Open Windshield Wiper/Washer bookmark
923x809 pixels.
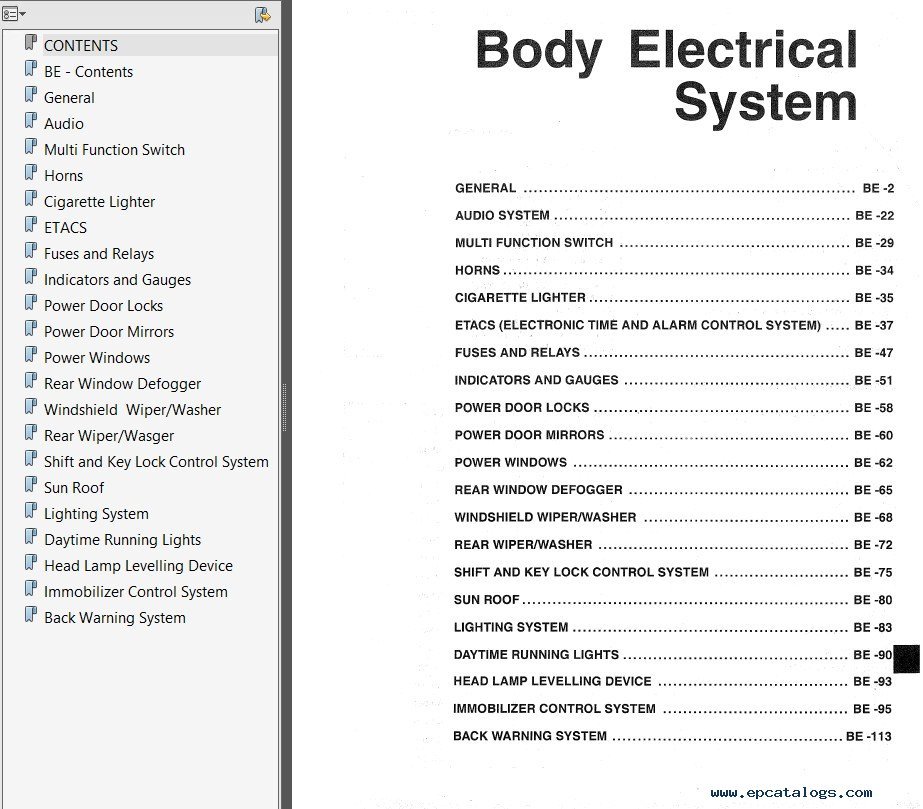(132, 409)
